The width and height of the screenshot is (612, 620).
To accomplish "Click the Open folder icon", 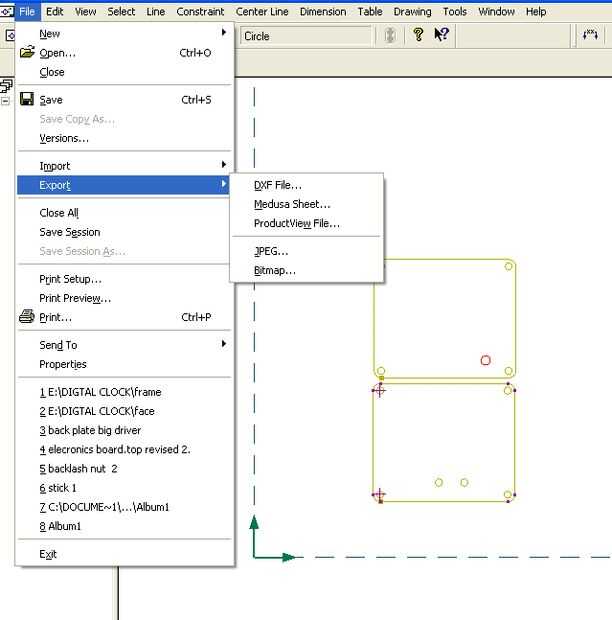I will [27, 52].
